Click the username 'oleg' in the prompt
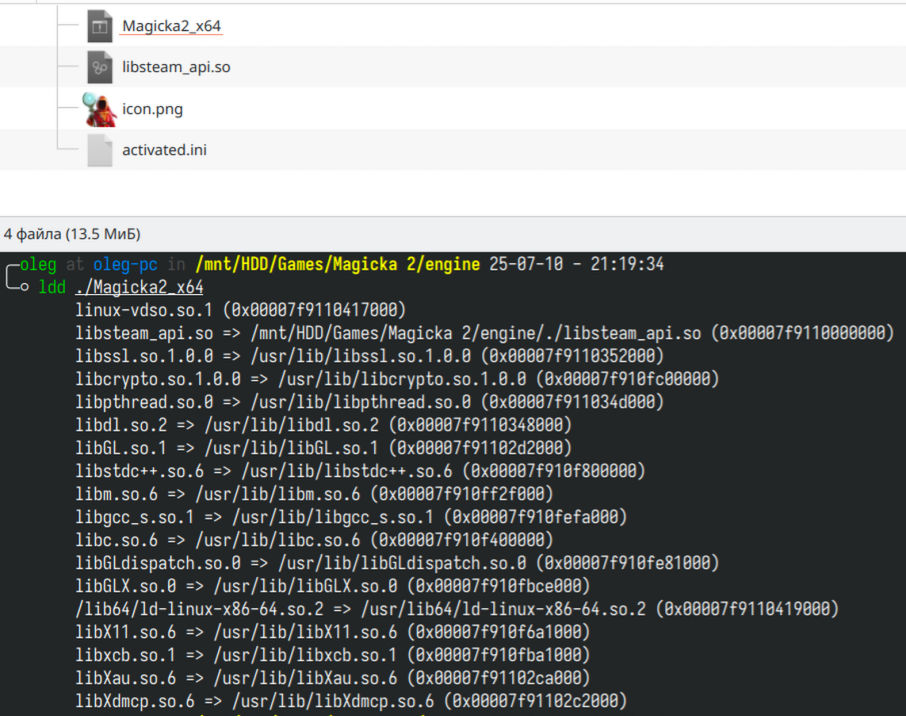Image resolution: width=906 pixels, height=716 pixels. (x=38, y=264)
